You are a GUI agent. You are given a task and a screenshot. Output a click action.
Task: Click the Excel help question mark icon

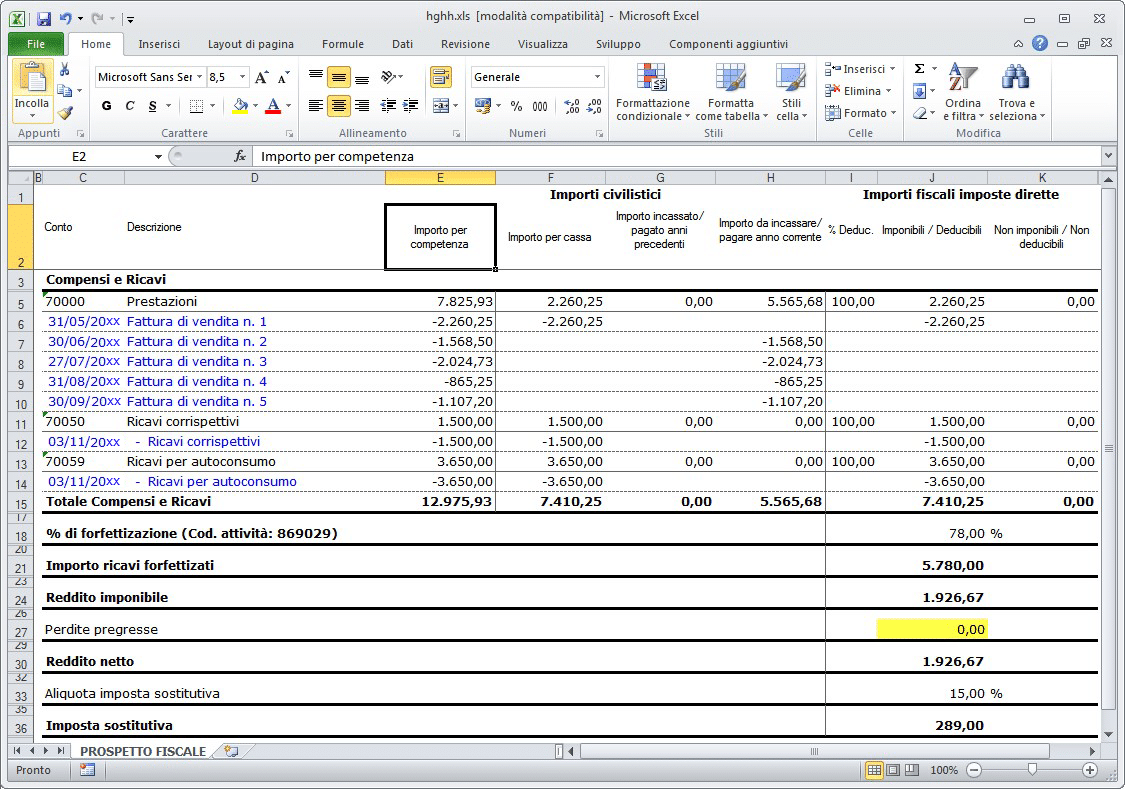point(1040,44)
